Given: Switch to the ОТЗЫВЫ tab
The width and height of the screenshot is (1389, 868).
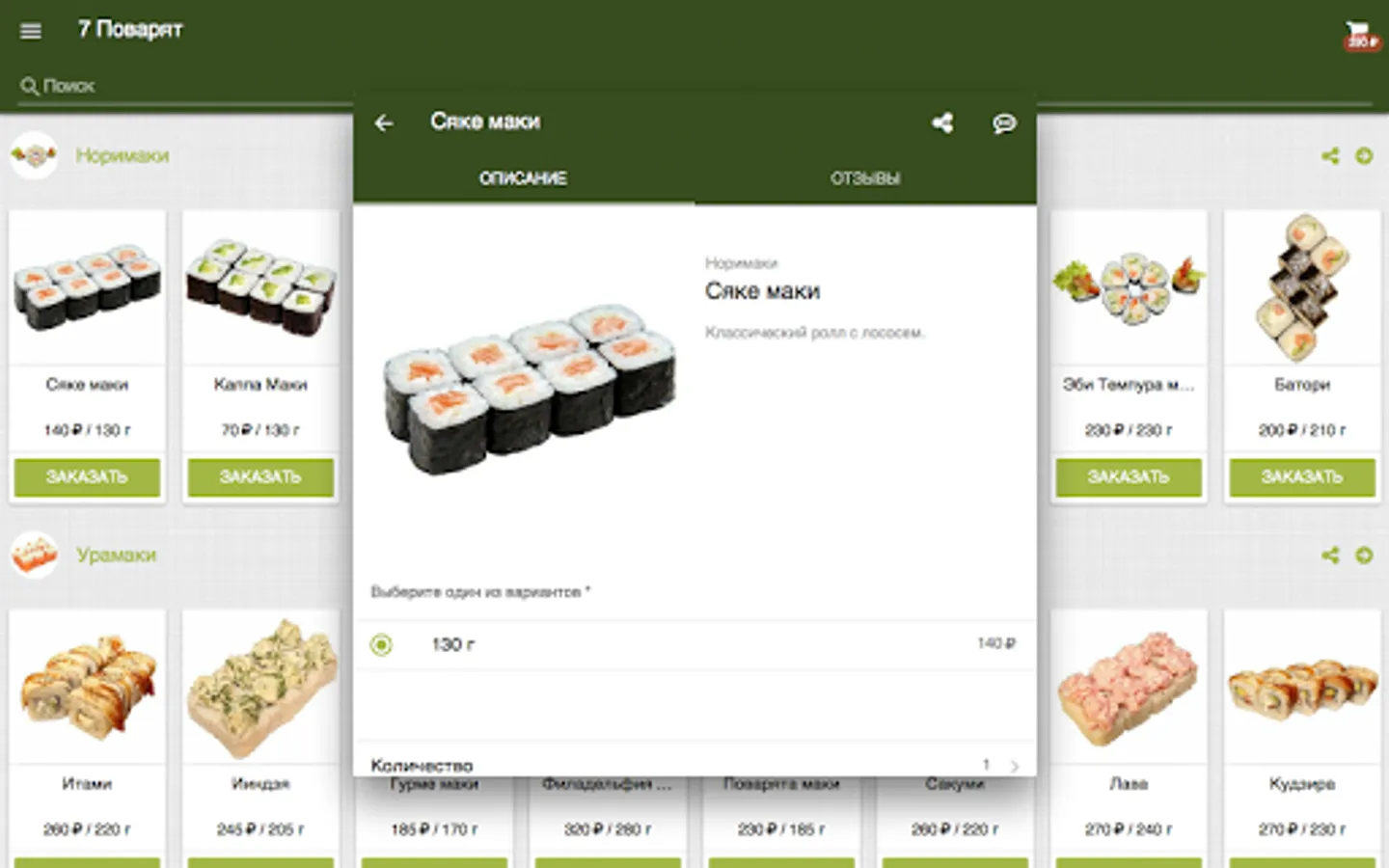Looking at the screenshot, I should coord(865,178).
